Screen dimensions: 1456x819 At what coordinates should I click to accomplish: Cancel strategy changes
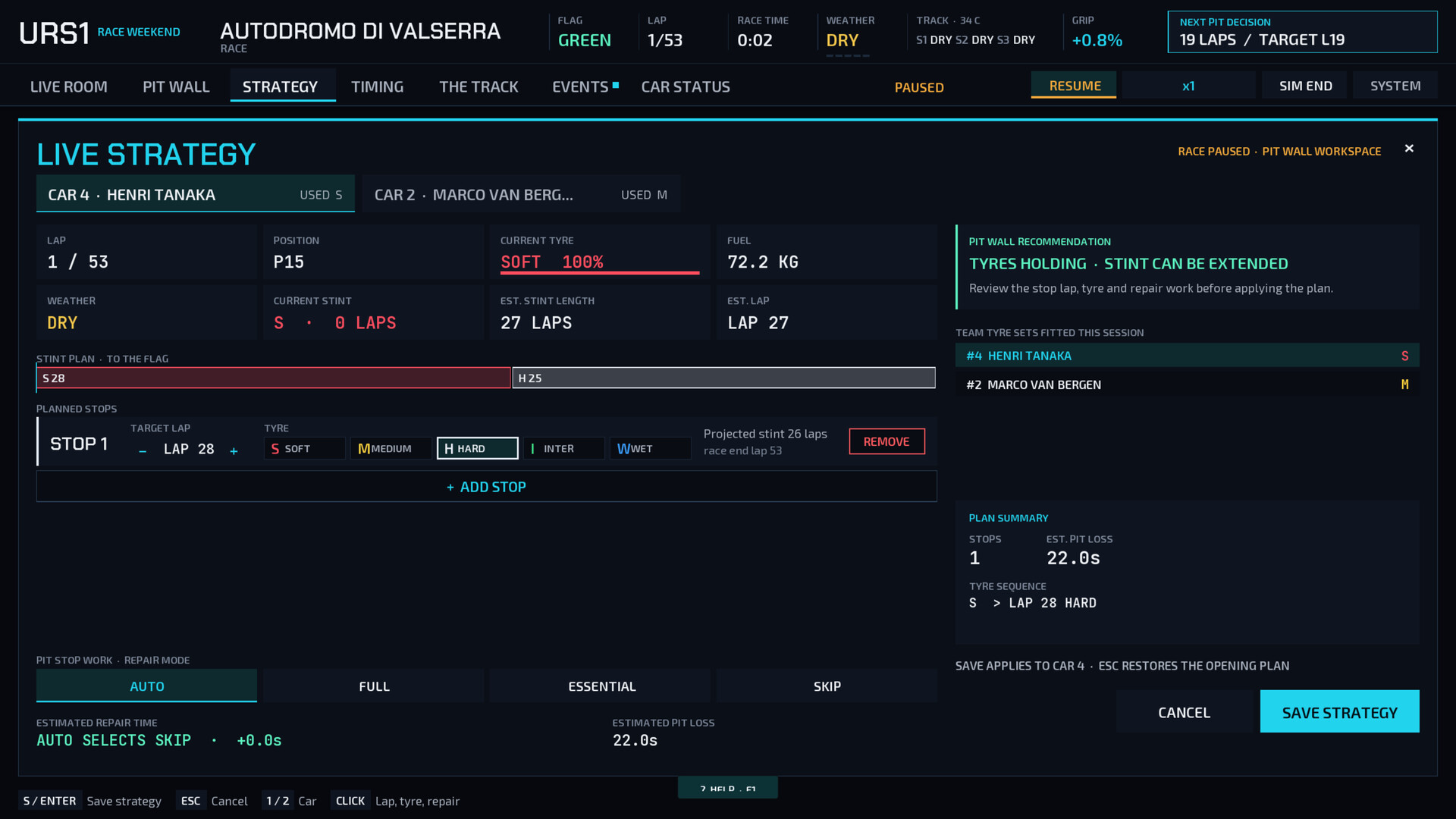click(x=1184, y=711)
